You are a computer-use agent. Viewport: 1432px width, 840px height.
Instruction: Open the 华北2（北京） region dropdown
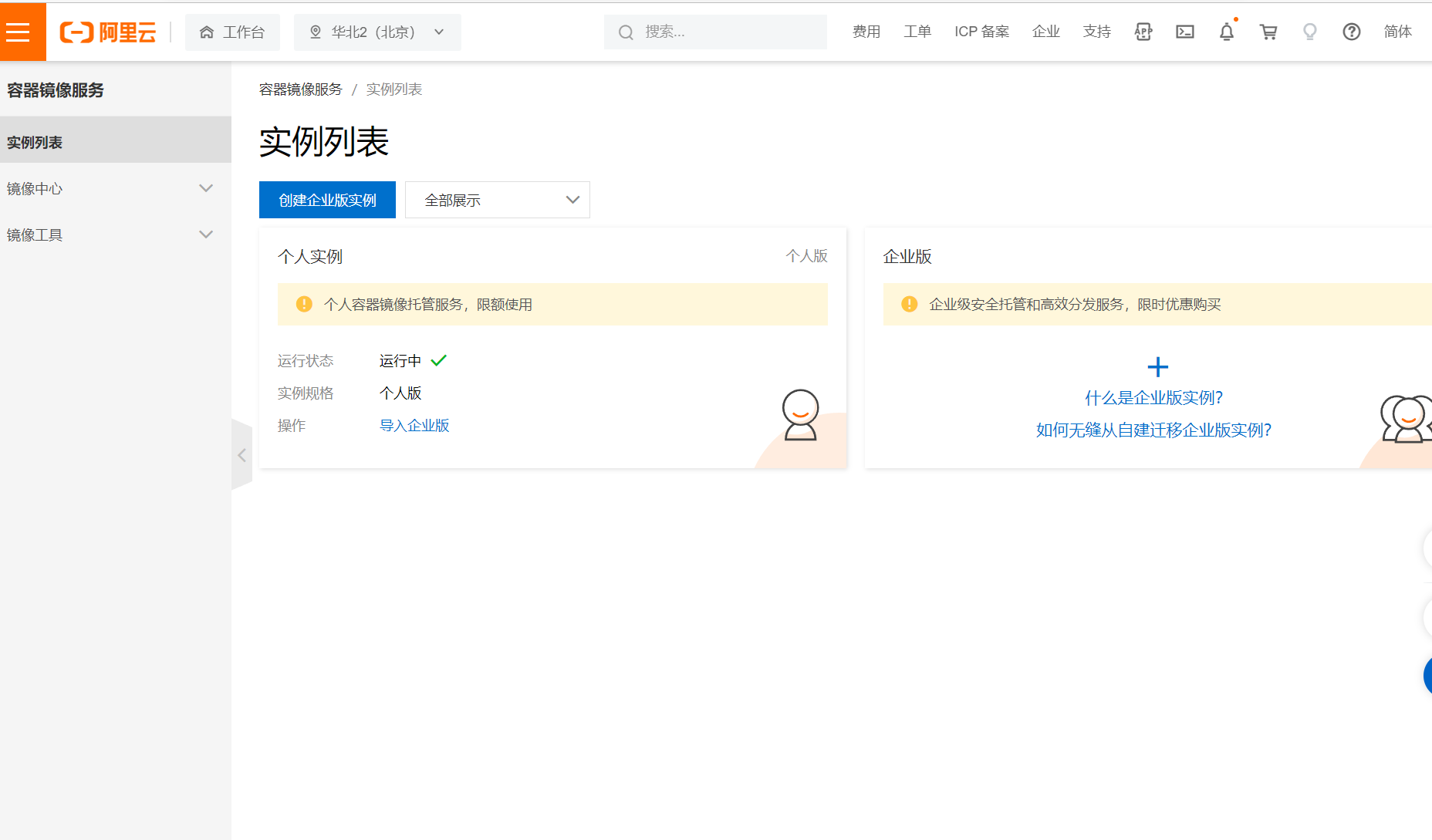tap(377, 32)
